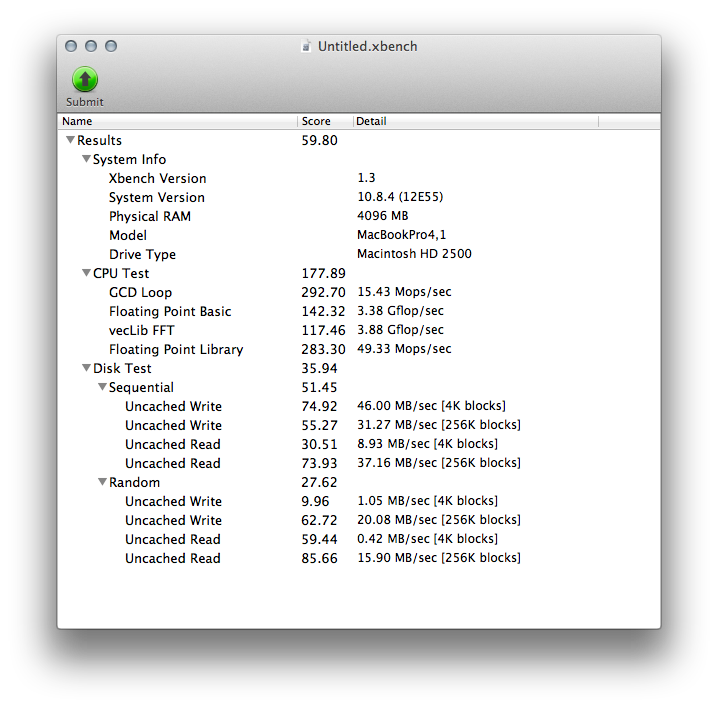Select the Physical RAM row
The height and width of the screenshot is (708, 718).
point(359,216)
